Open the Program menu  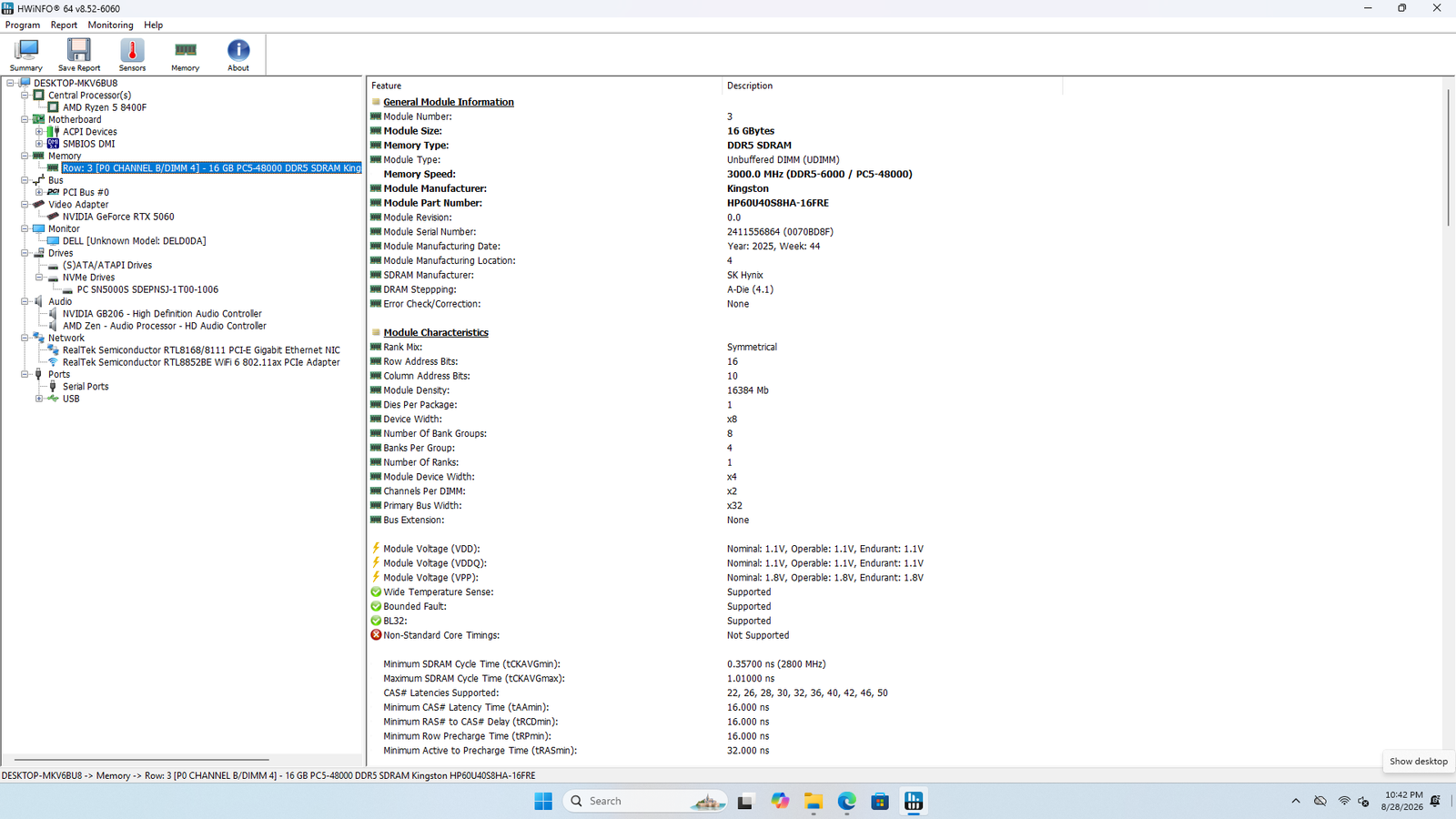(x=23, y=25)
